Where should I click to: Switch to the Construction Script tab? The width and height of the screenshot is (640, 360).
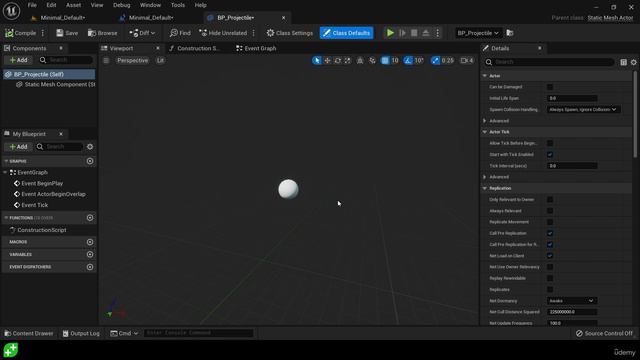pos(195,48)
